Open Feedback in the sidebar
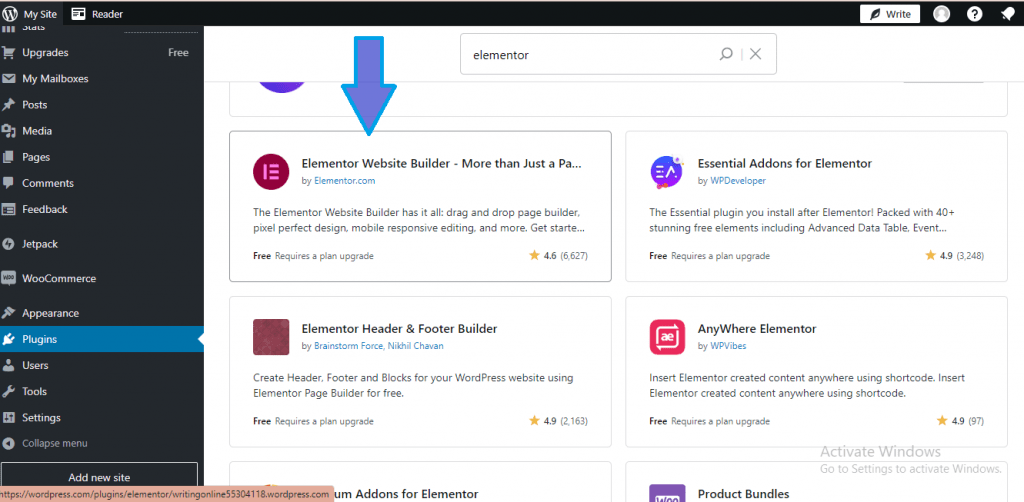Image resolution: width=1024 pixels, height=502 pixels. coord(102,210)
